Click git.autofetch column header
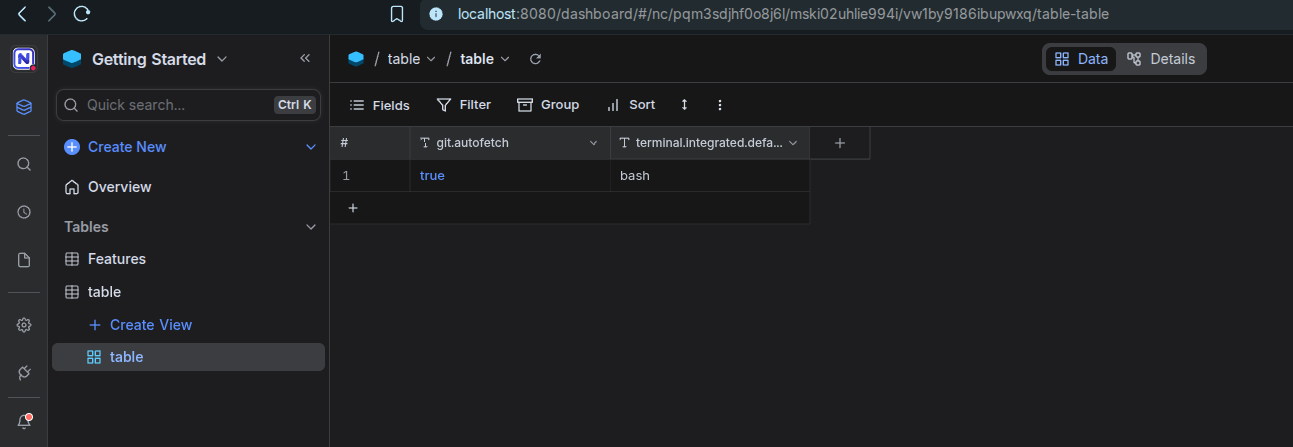This screenshot has width=1293, height=447. click(510, 143)
